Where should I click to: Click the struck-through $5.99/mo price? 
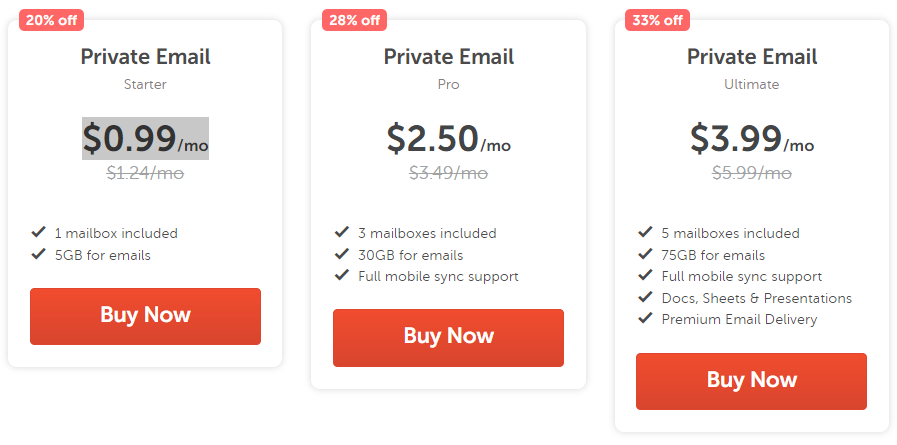point(751,173)
